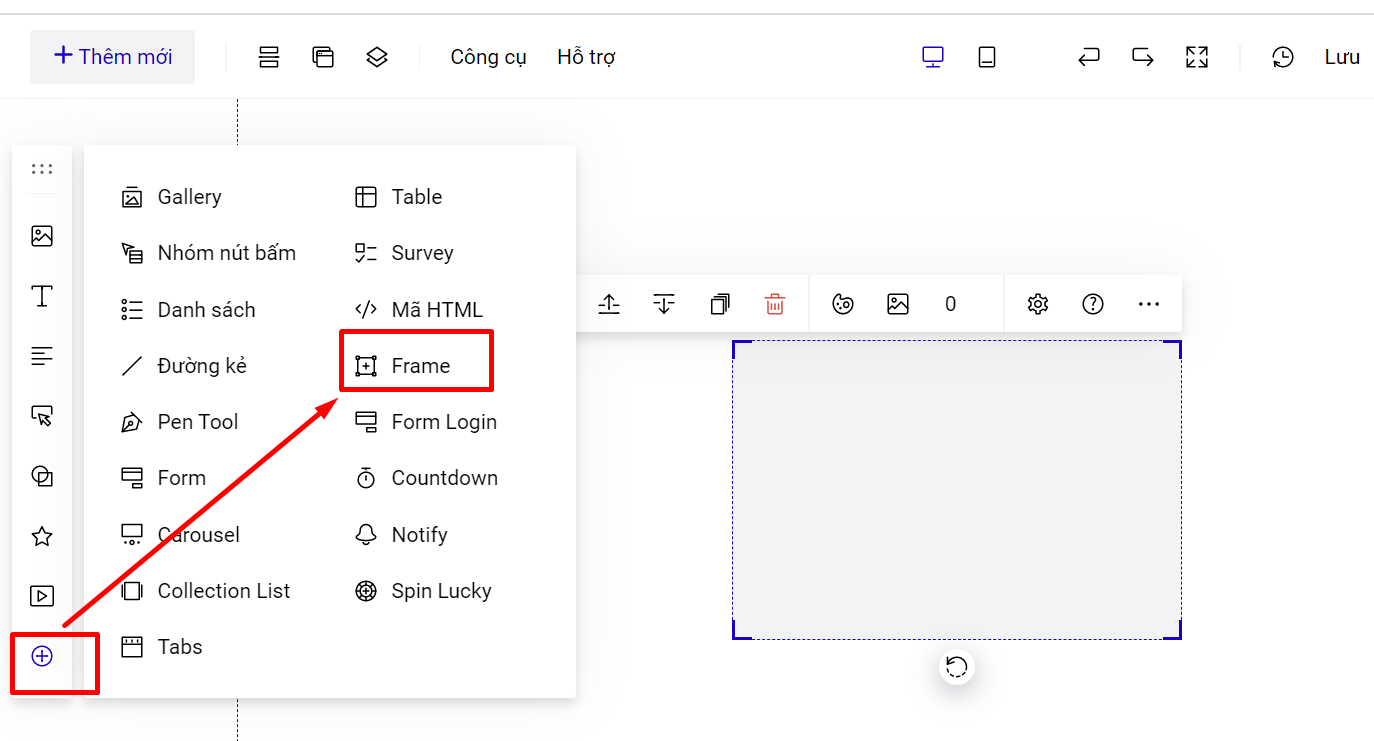Screen dimensions: 1374x741
Task: Expand the three-dot more options menu
Action: point(1149,304)
